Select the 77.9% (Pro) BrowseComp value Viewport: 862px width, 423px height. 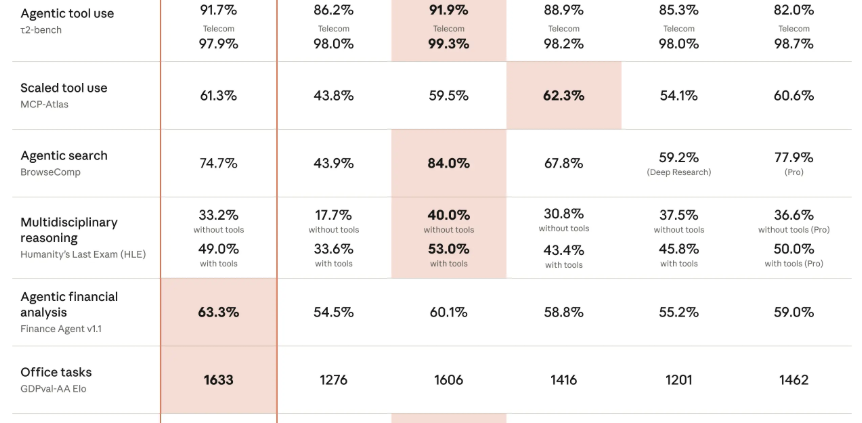[794, 158]
